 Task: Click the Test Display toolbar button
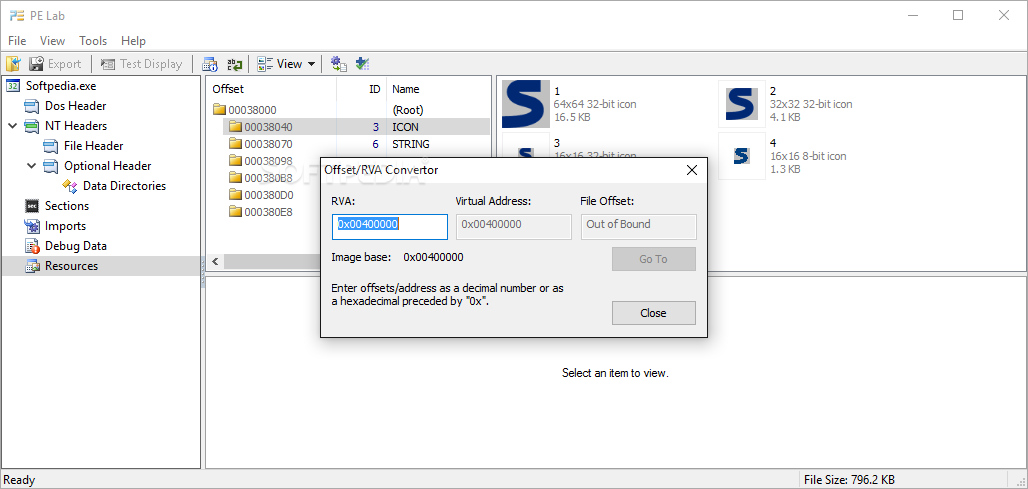(x=141, y=64)
